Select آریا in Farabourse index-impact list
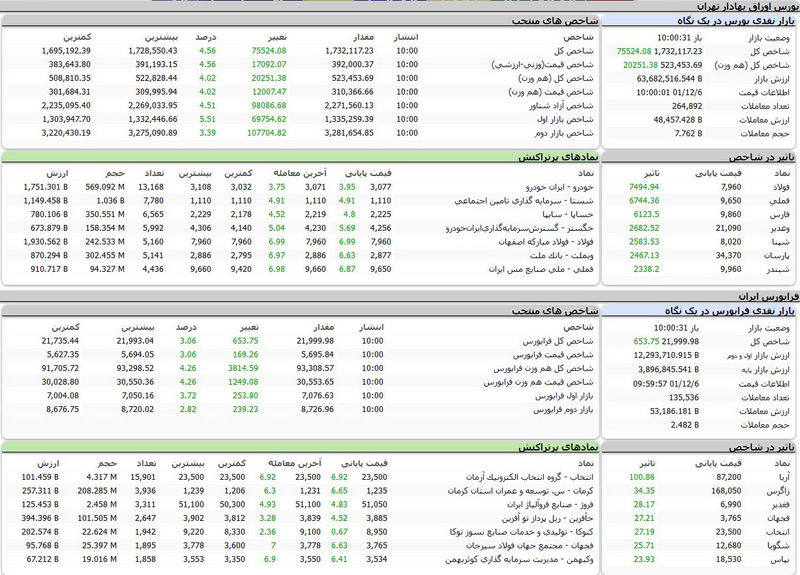Image resolution: width=800 pixels, height=575 pixels. pos(783,478)
